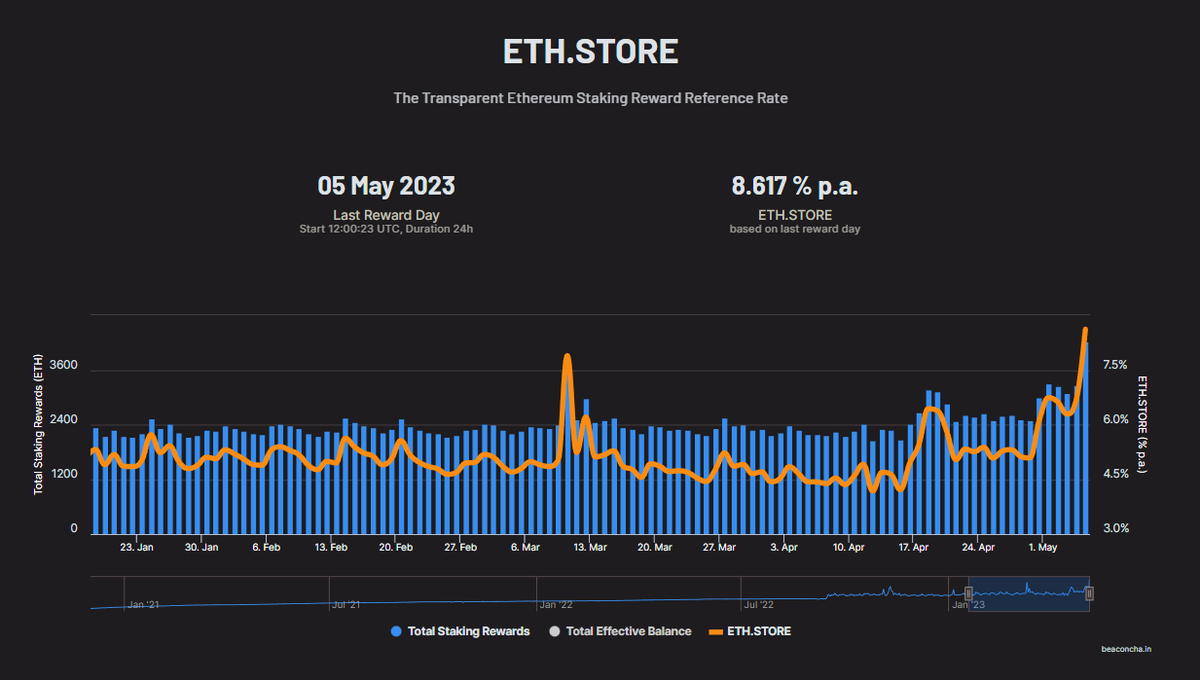
Task: Toggle the Total Effective Balance legend series
Action: coord(620,631)
